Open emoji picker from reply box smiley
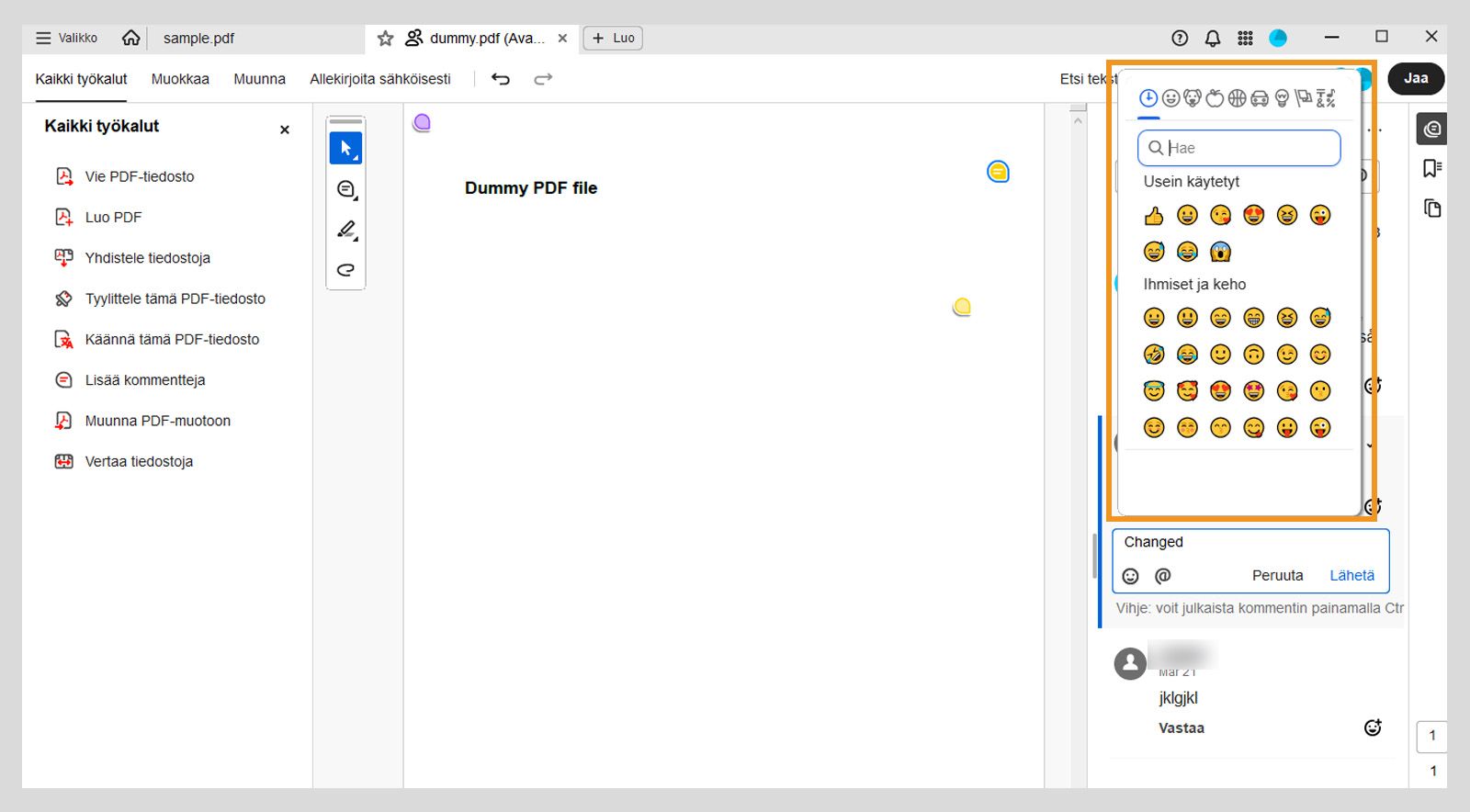The image size is (1470, 812). tap(1130, 576)
